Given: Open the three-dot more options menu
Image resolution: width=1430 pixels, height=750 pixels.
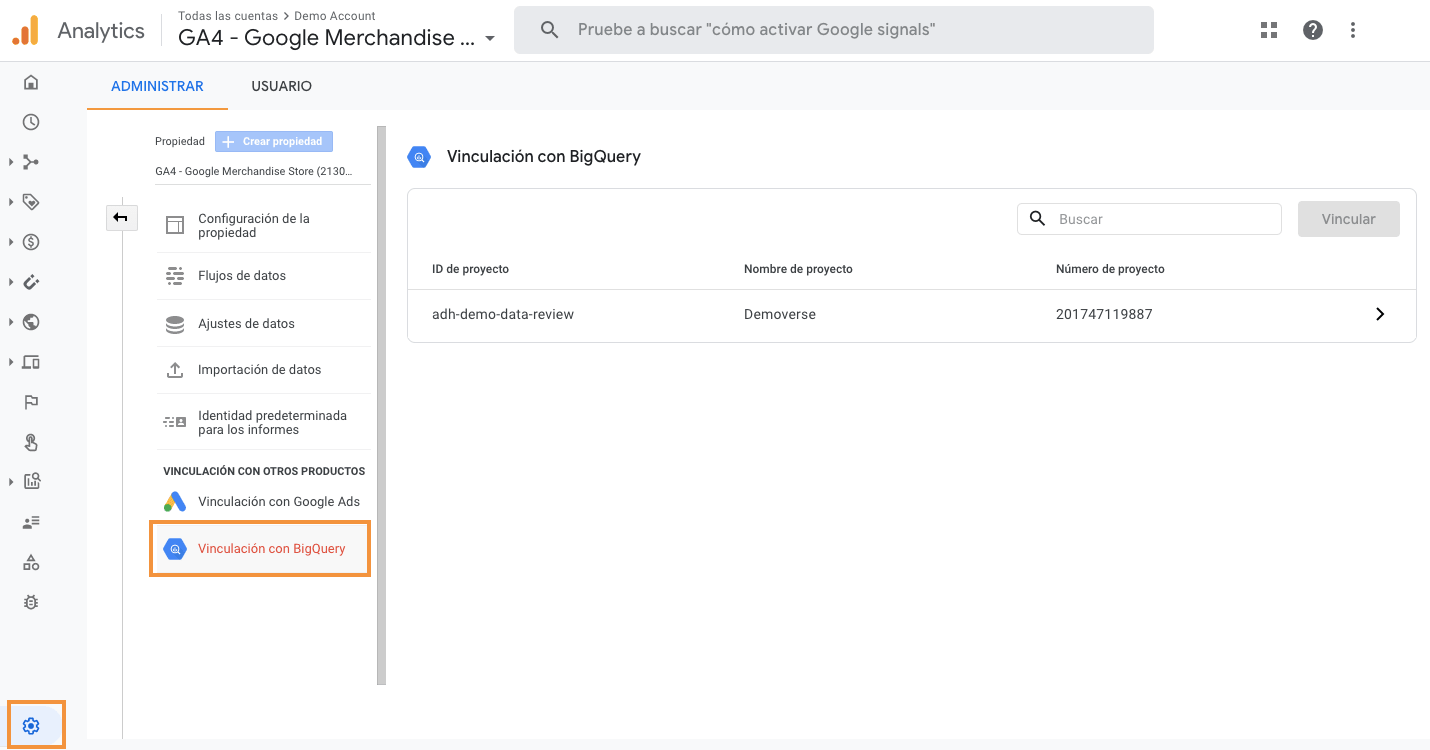Looking at the screenshot, I should tap(1353, 30).
